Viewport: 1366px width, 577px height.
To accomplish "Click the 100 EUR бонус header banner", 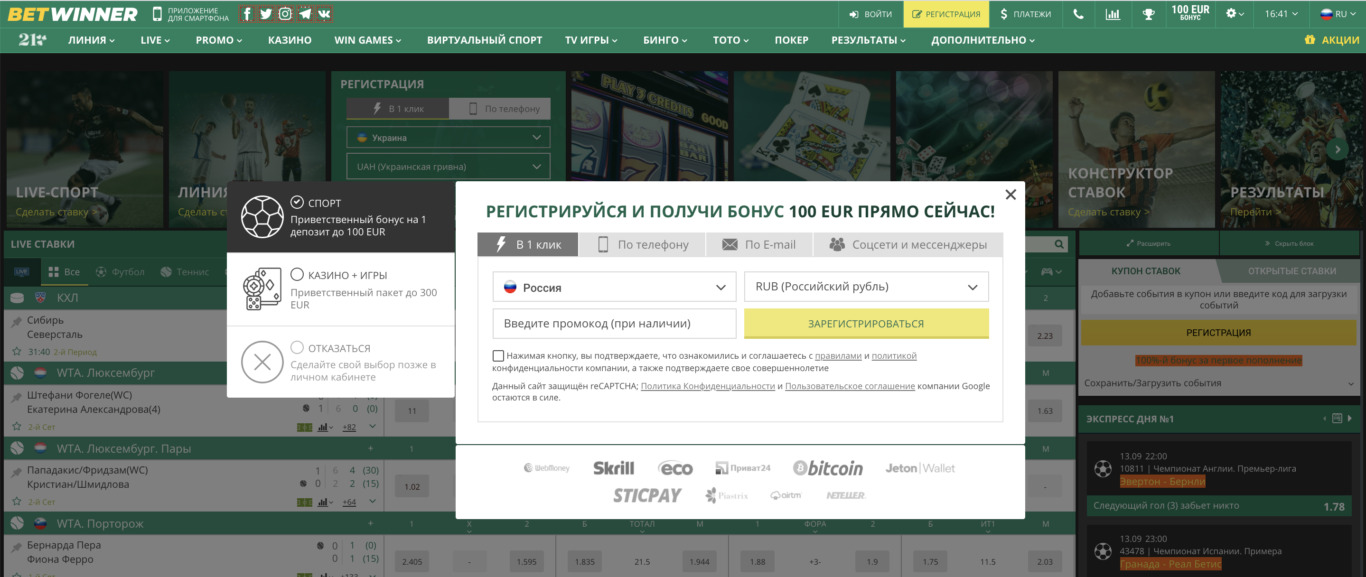I will 1190,14.
